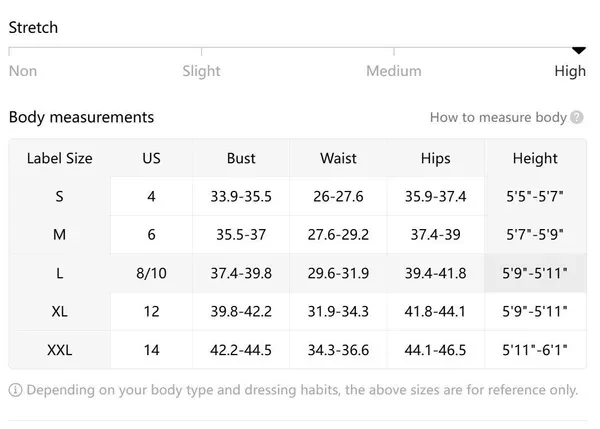Viewport: 600px width, 429px height.
Task: Click the US column header
Action: pyautogui.click(x=151, y=158)
